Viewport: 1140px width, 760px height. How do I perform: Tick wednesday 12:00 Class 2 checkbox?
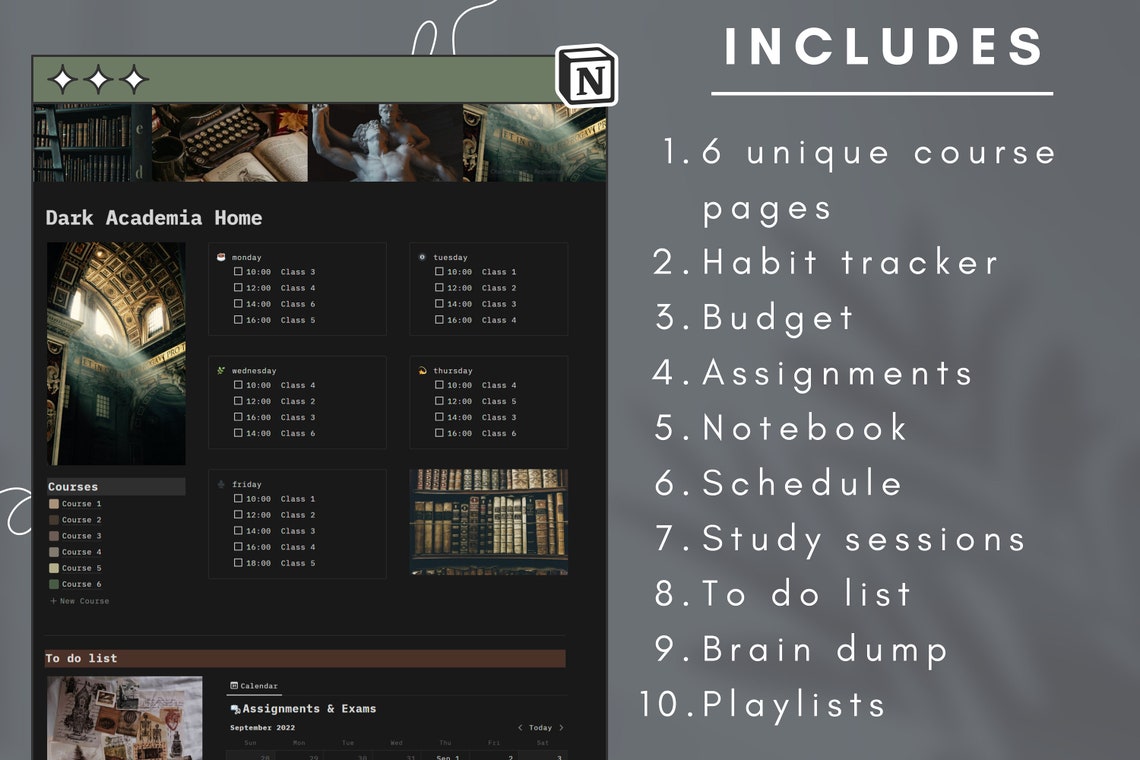coord(238,401)
